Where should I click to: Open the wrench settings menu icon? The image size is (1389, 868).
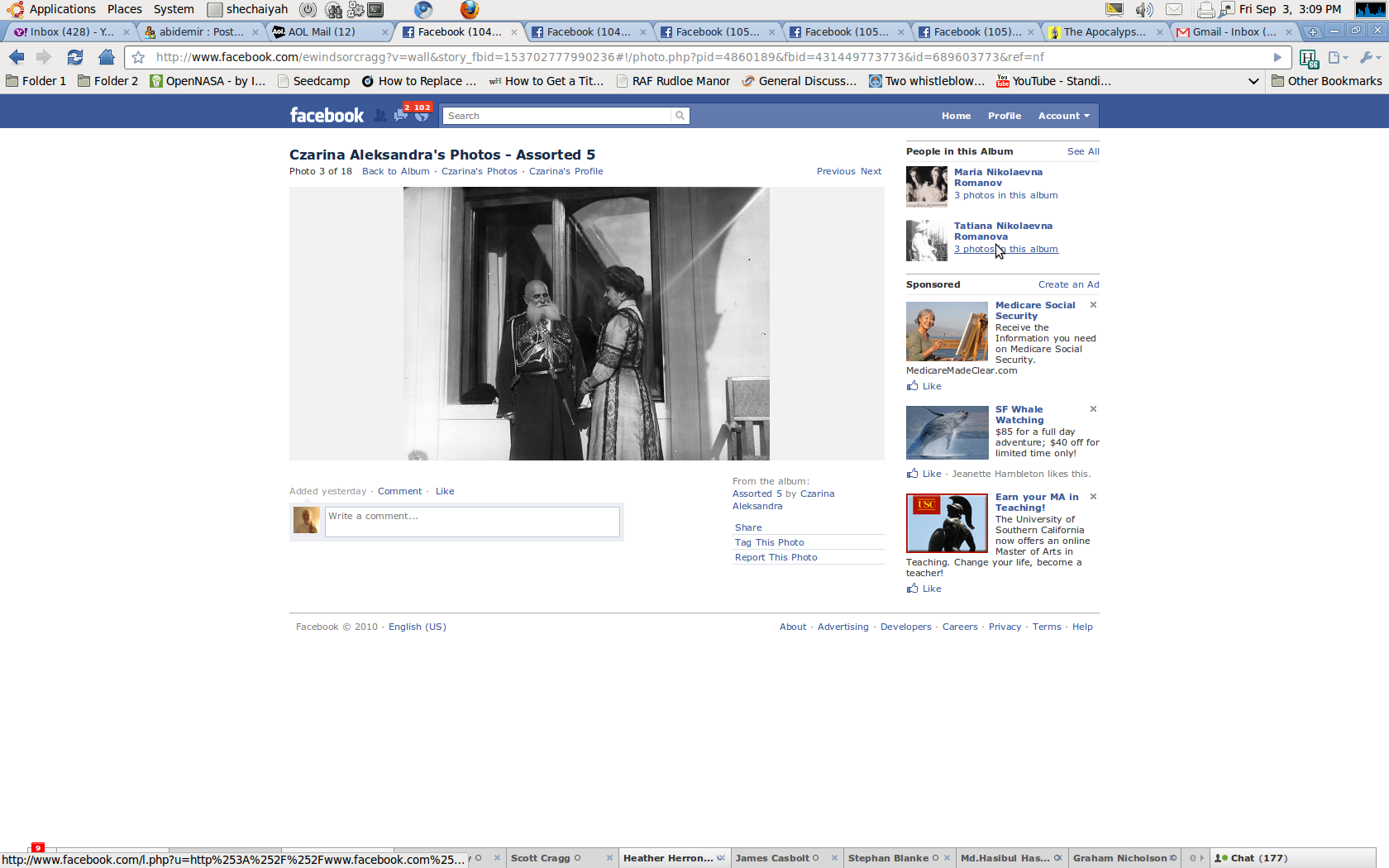[1368, 57]
